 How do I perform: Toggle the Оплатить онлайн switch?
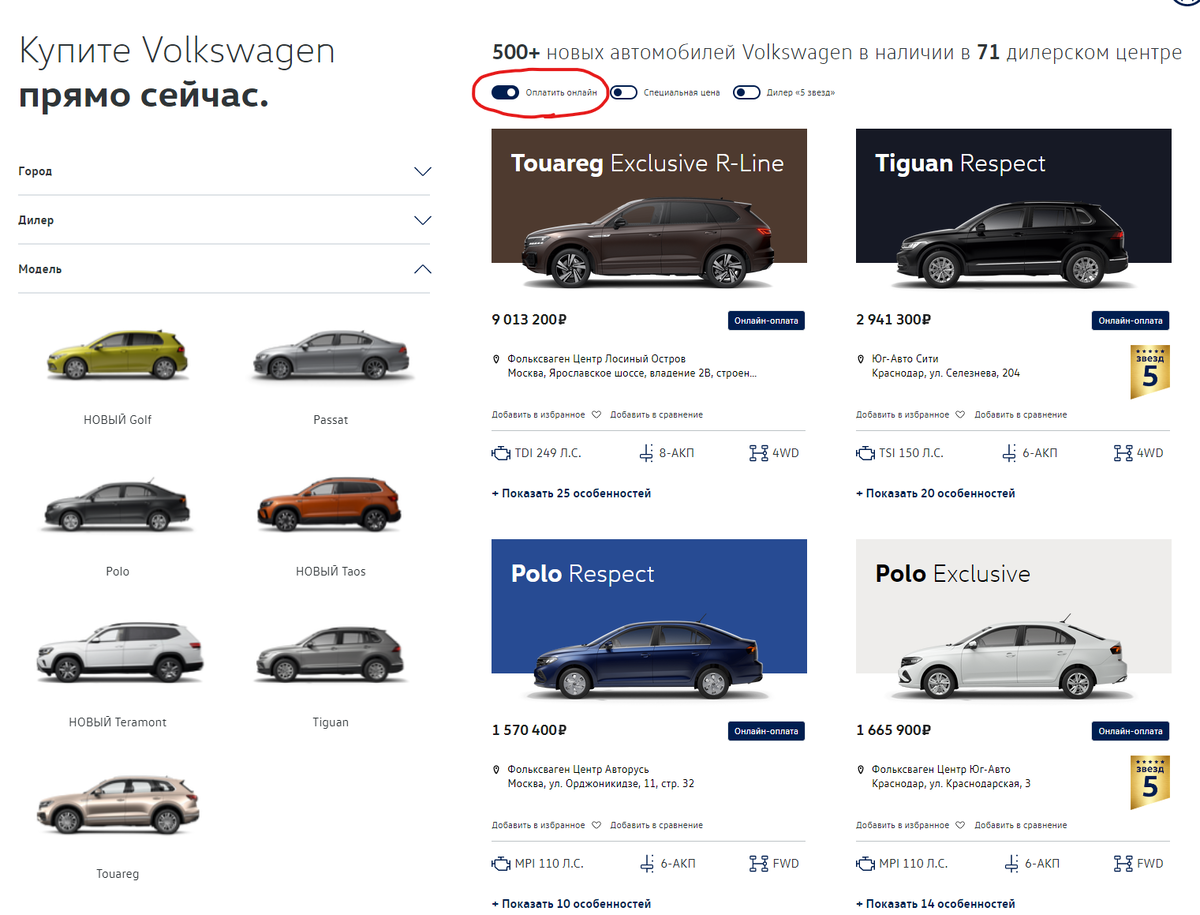505,92
